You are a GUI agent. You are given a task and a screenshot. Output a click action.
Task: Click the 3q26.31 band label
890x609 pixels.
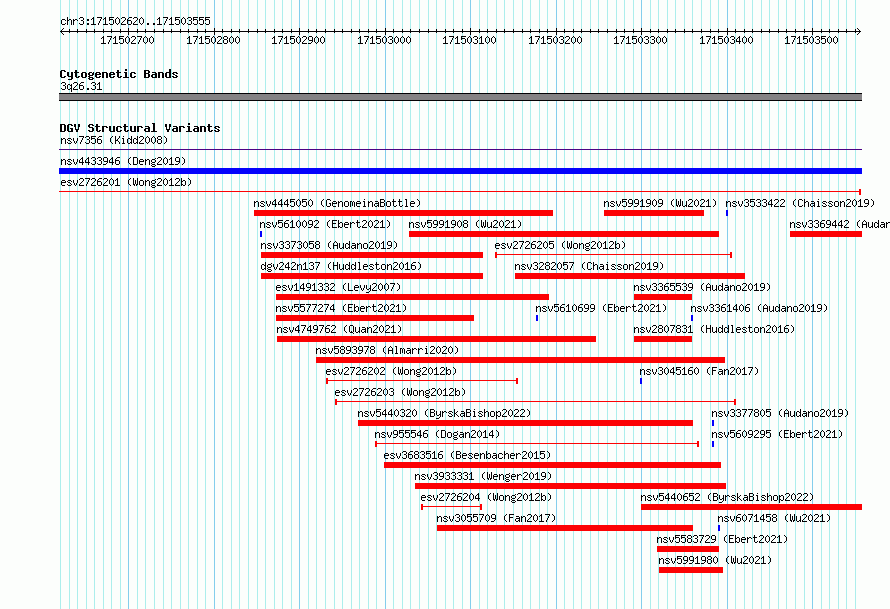pos(81,86)
